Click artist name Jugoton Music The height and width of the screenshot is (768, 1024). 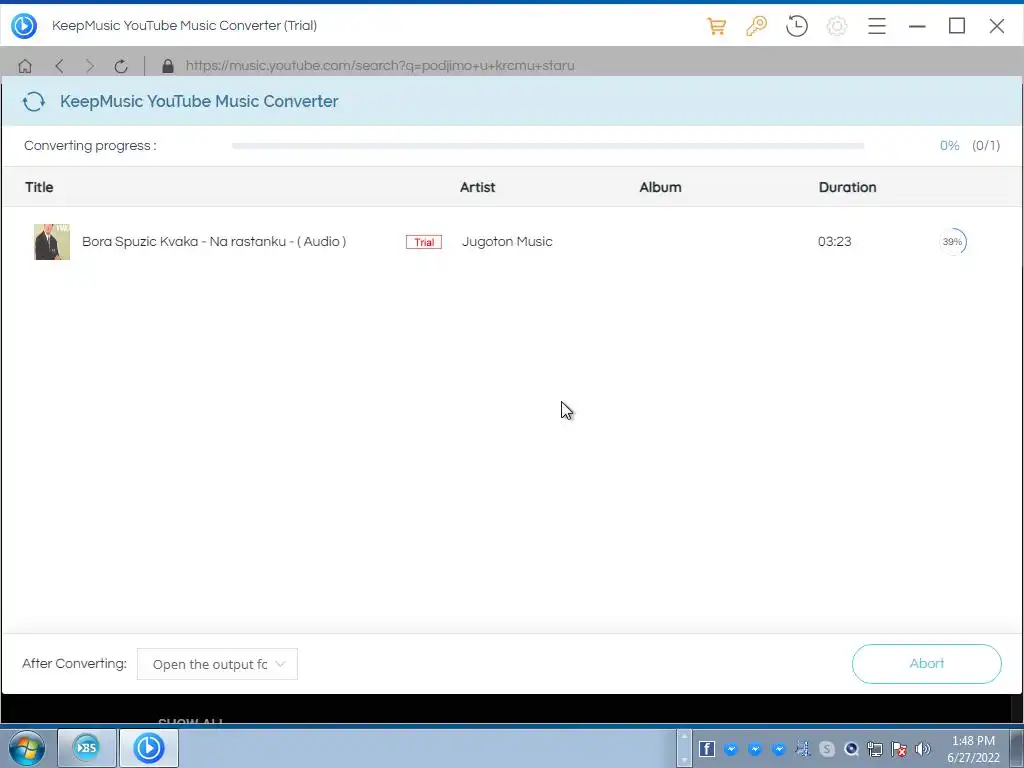coord(507,242)
